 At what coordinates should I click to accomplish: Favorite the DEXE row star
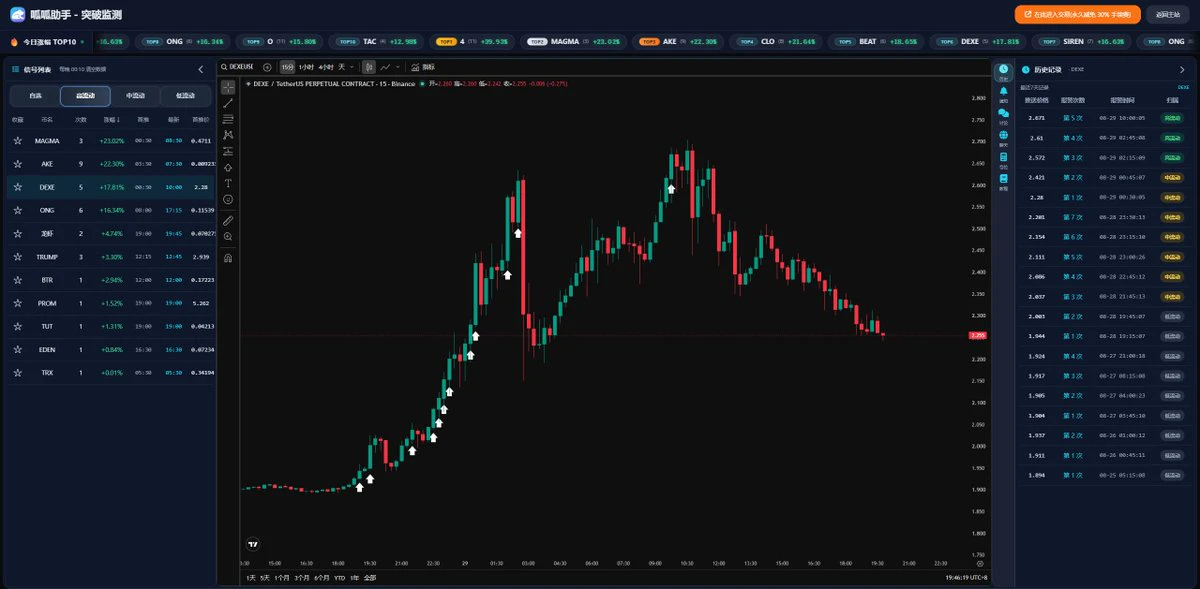click(17, 187)
